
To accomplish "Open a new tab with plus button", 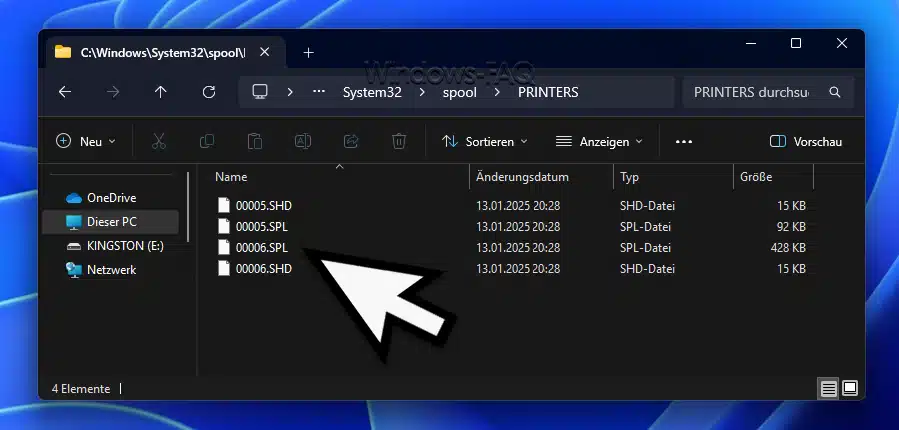I will tap(308, 52).
